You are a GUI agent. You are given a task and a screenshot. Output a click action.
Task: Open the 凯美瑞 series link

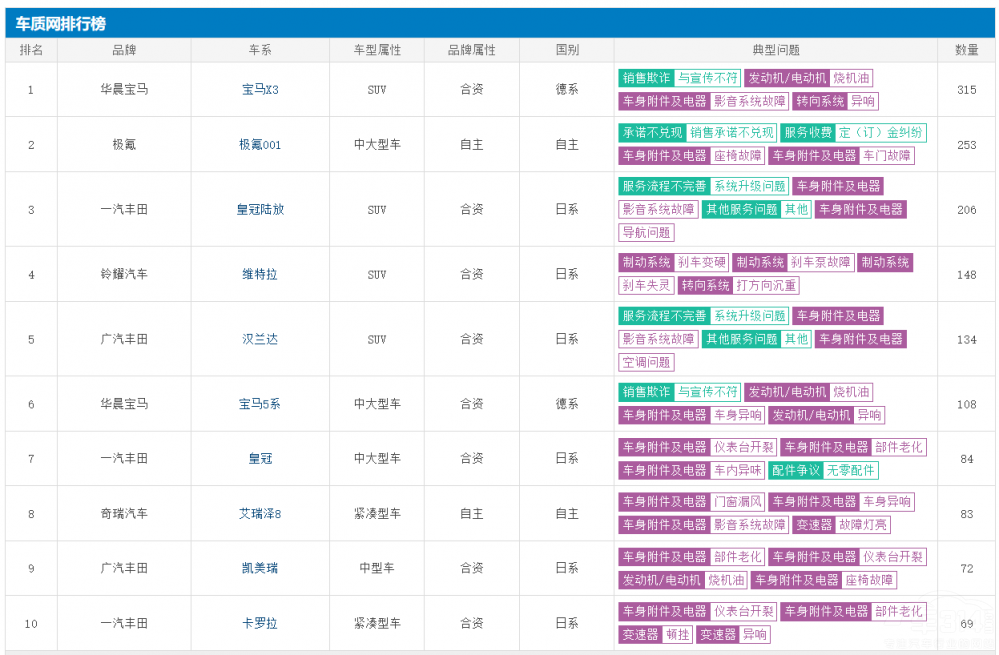click(x=260, y=568)
